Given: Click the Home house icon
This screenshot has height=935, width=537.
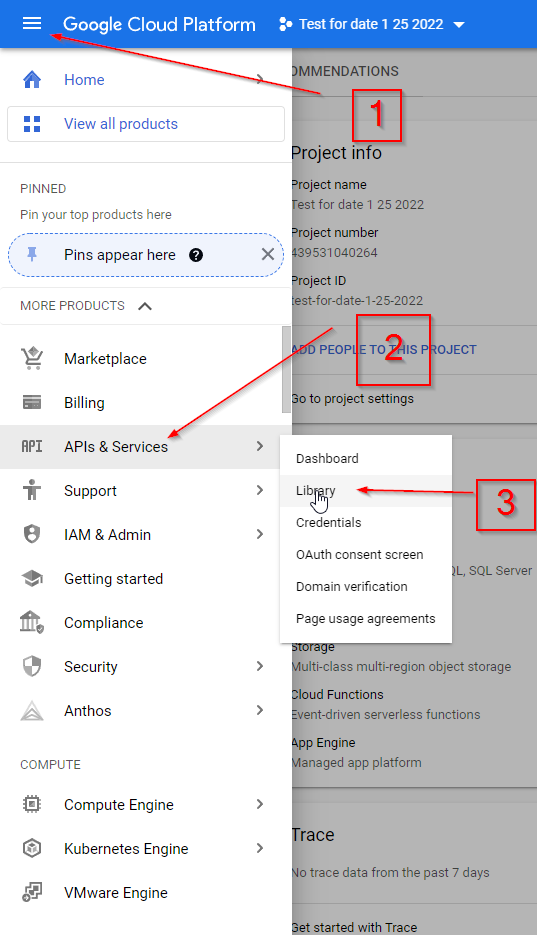Looking at the screenshot, I should tap(32, 79).
